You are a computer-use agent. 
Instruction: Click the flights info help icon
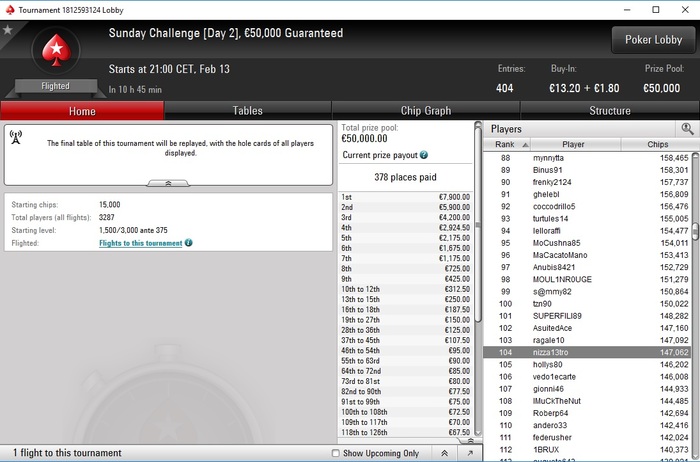pos(188,243)
